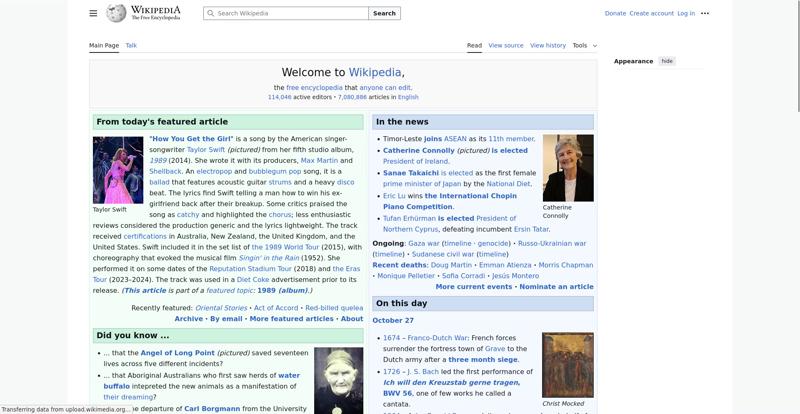Open the Catherine Connolly news photo
The image size is (800, 414).
(x=568, y=167)
